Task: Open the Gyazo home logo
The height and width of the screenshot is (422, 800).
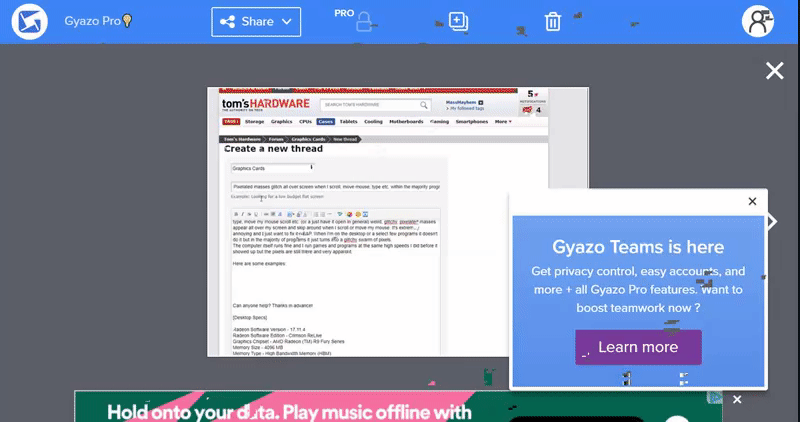Action: coord(30,22)
